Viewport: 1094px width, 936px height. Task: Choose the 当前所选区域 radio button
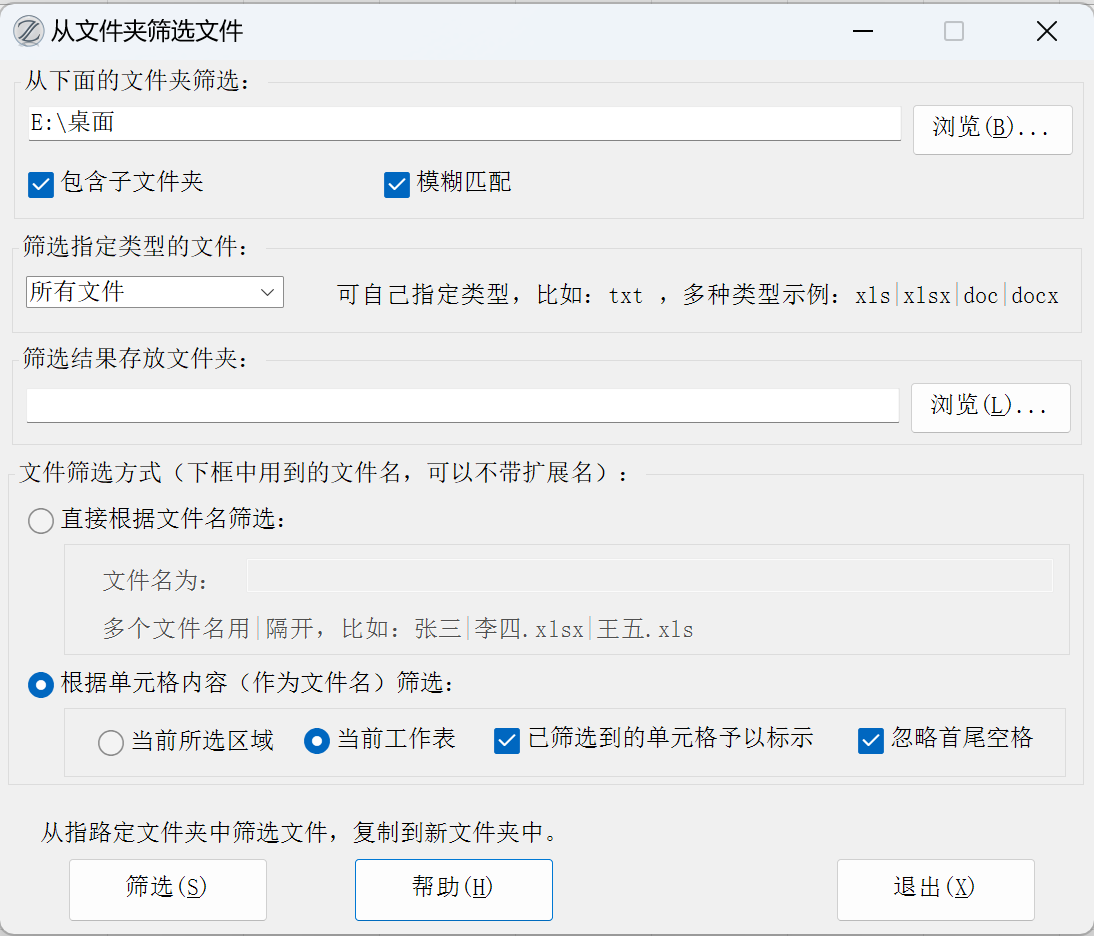click(111, 742)
